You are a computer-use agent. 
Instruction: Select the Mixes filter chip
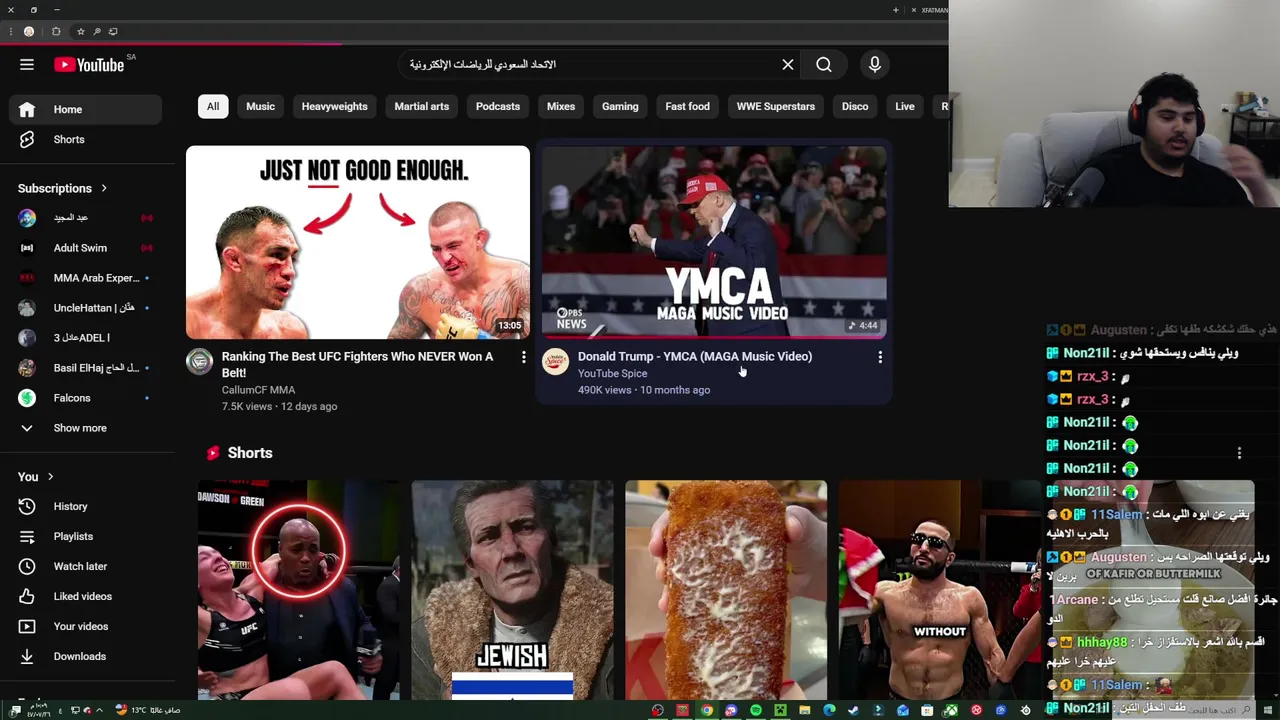(x=561, y=106)
